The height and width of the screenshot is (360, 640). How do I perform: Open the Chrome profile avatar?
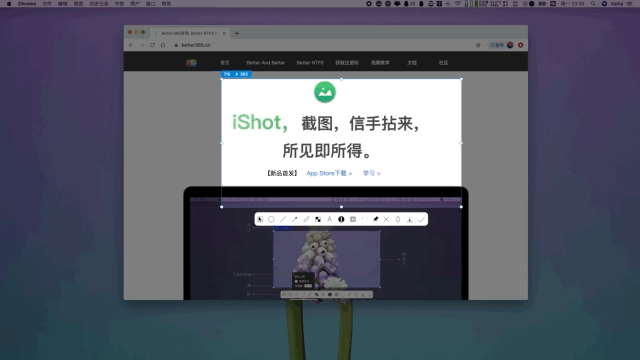510,45
